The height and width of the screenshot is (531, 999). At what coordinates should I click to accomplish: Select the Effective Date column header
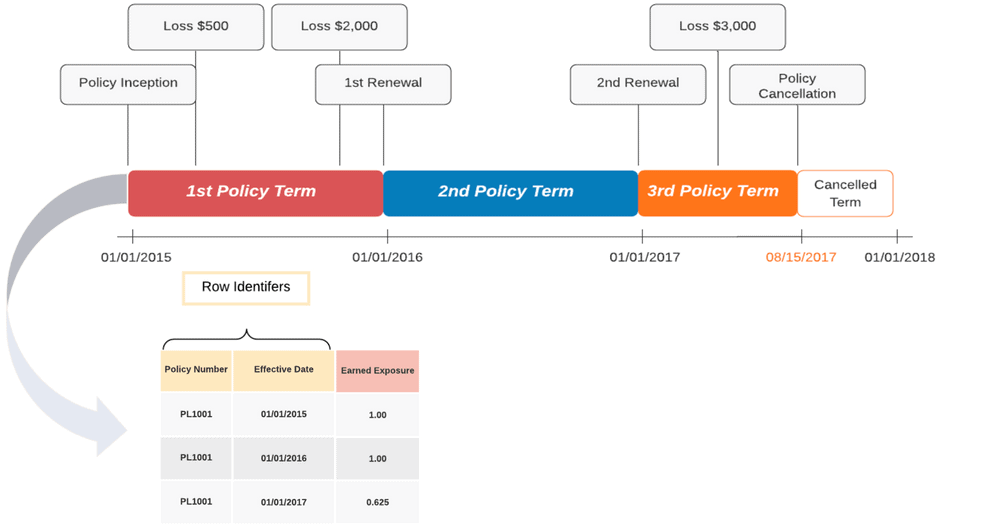[x=284, y=370]
